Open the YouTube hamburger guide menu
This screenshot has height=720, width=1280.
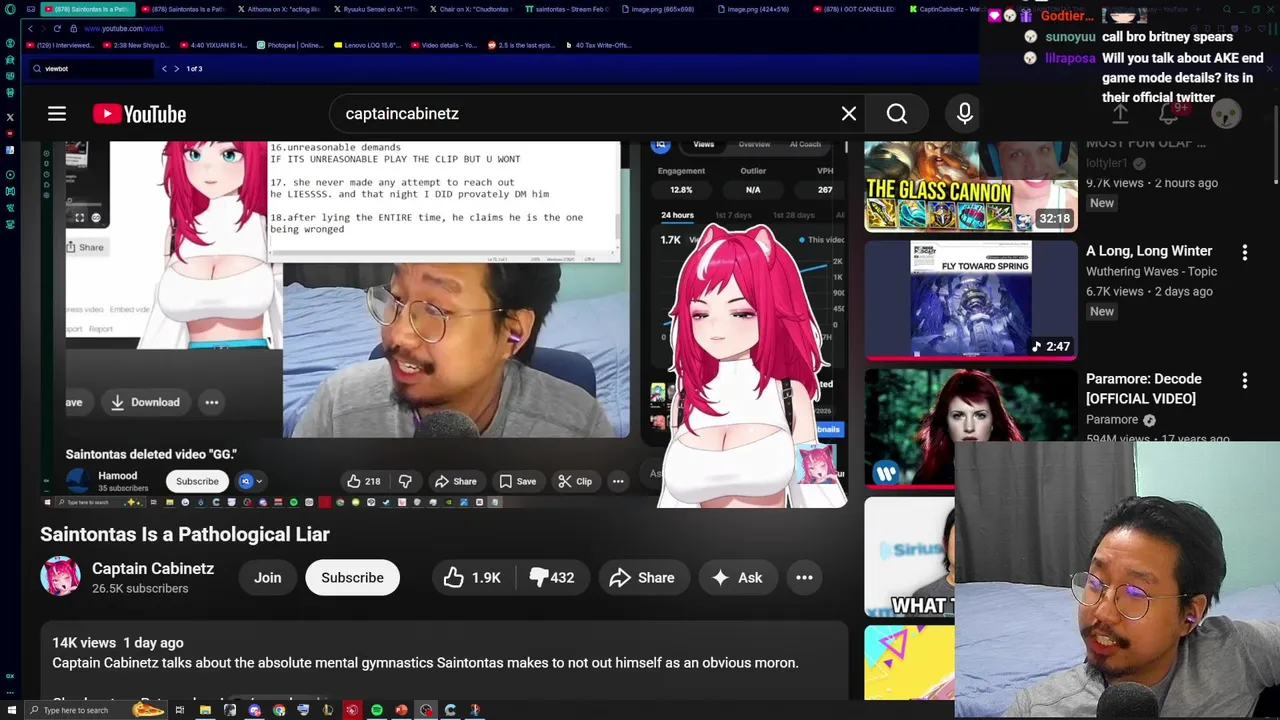[x=57, y=114]
